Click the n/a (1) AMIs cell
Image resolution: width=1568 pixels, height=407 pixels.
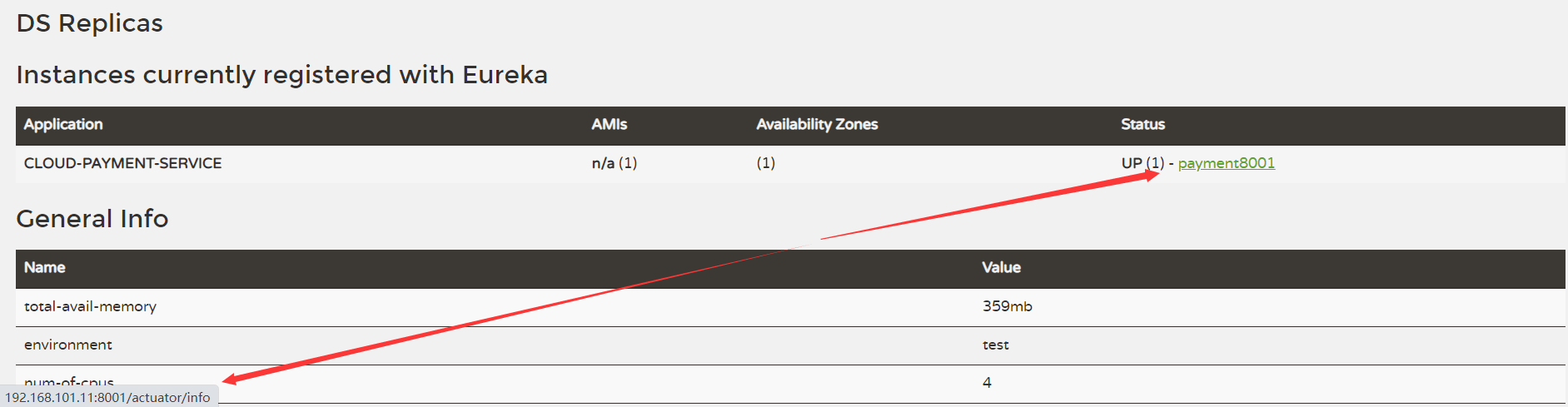coord(615,163)
